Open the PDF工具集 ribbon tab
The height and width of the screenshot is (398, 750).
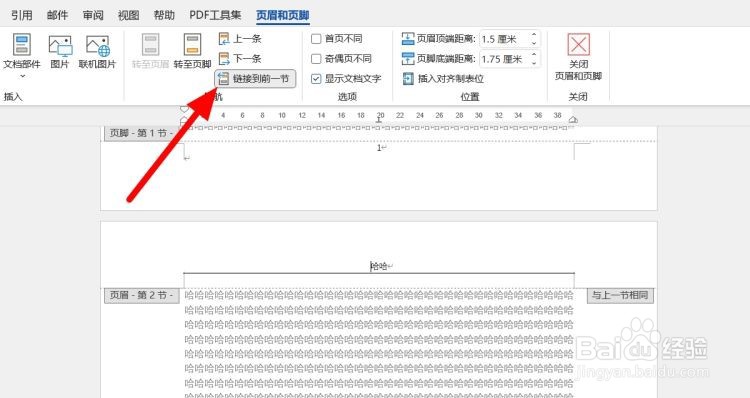[x=215, y=15]
